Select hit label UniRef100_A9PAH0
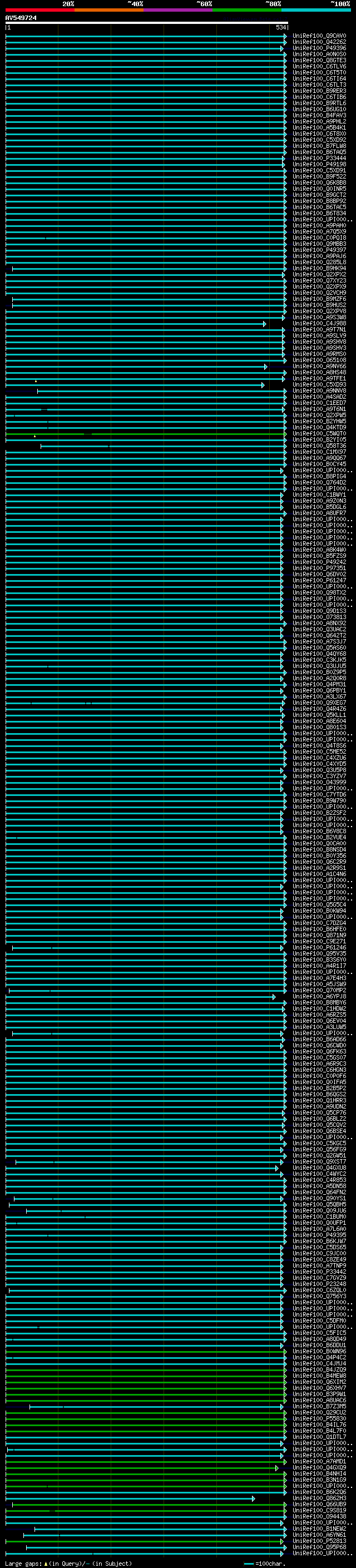 click(319, 225)
